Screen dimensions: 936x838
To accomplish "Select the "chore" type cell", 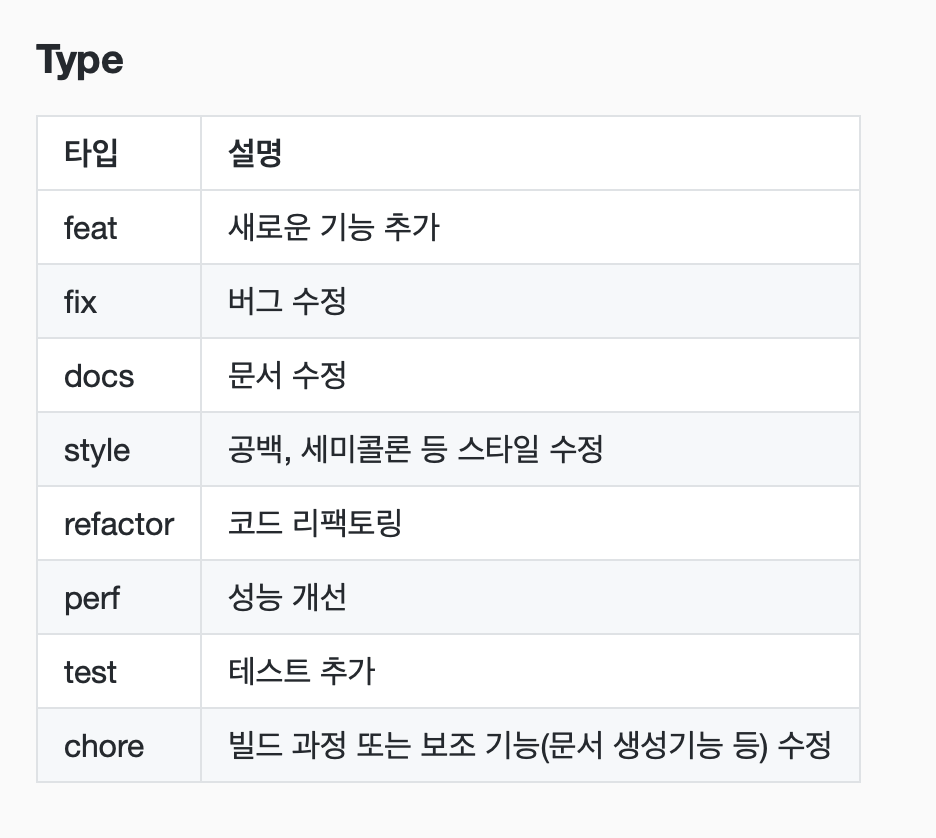I will click(104, 746).
